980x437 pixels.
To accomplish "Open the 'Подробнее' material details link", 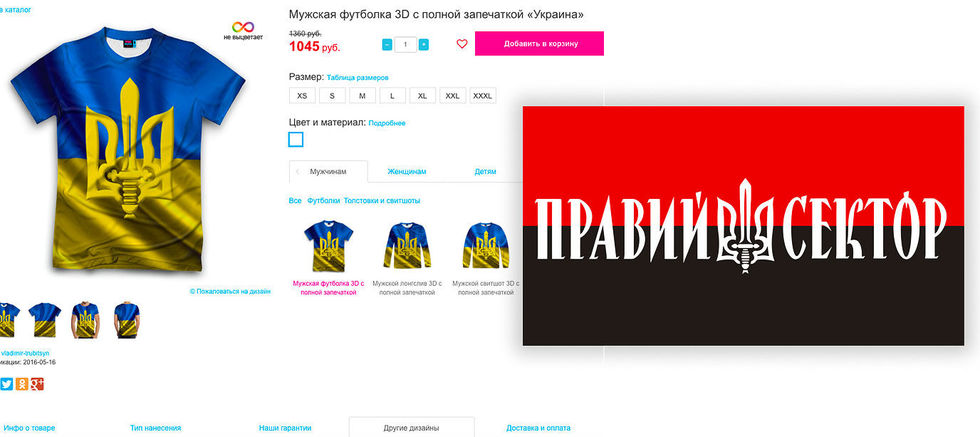I will tap(387, 123).
